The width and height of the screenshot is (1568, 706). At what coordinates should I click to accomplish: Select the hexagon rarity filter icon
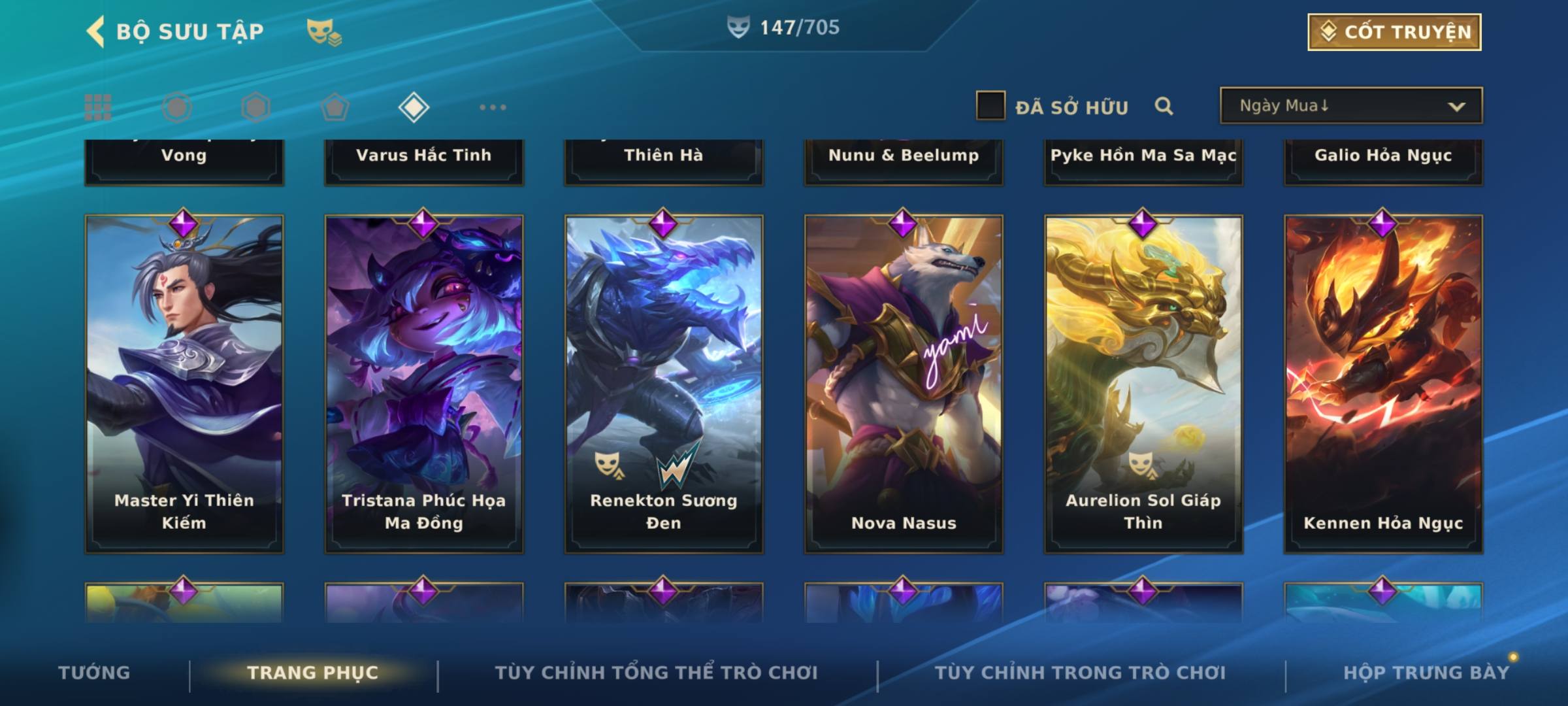click(255, 107)
